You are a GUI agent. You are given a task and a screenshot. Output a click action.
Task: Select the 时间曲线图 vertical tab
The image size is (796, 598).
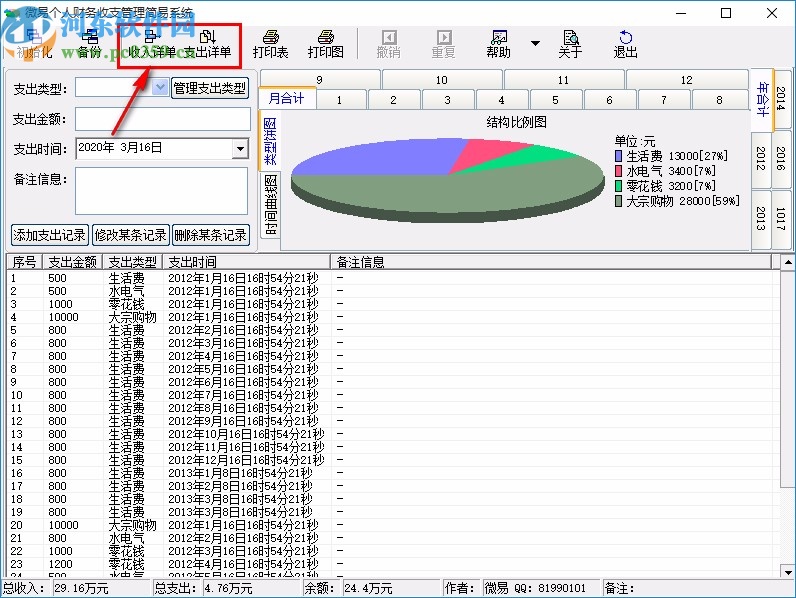coord(271,205)
